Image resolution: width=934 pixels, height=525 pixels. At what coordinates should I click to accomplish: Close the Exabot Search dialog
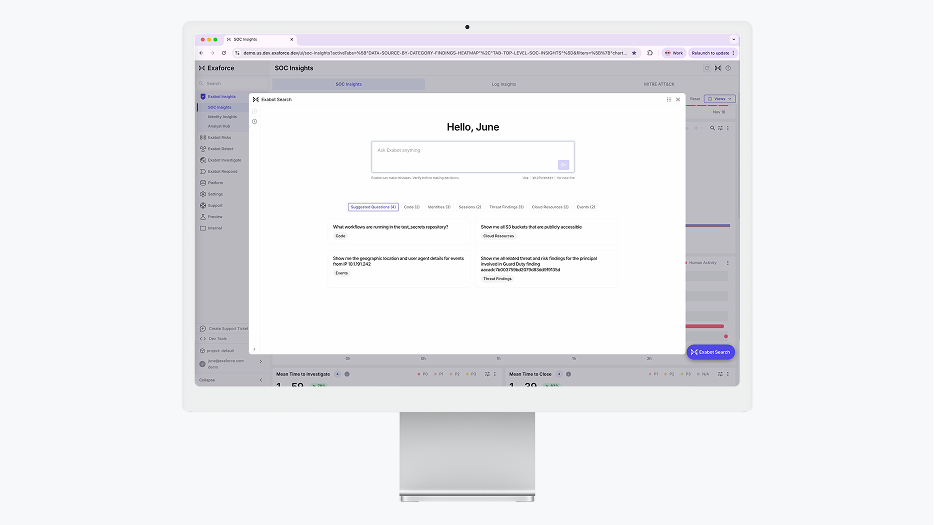coord(678,100)
